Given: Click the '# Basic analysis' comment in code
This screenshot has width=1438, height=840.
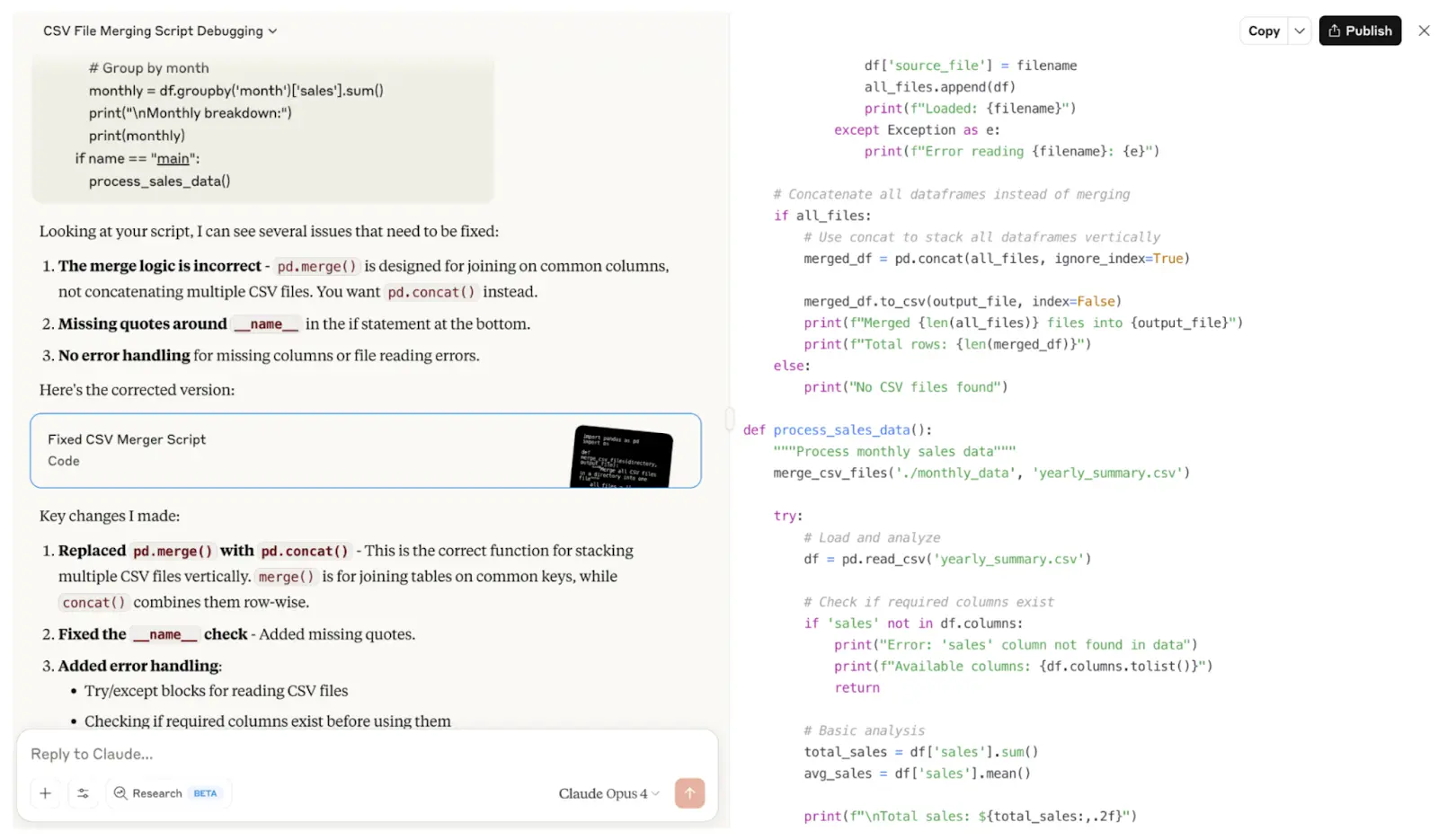Looking at the screenshot, I should (x=864, y=731).
